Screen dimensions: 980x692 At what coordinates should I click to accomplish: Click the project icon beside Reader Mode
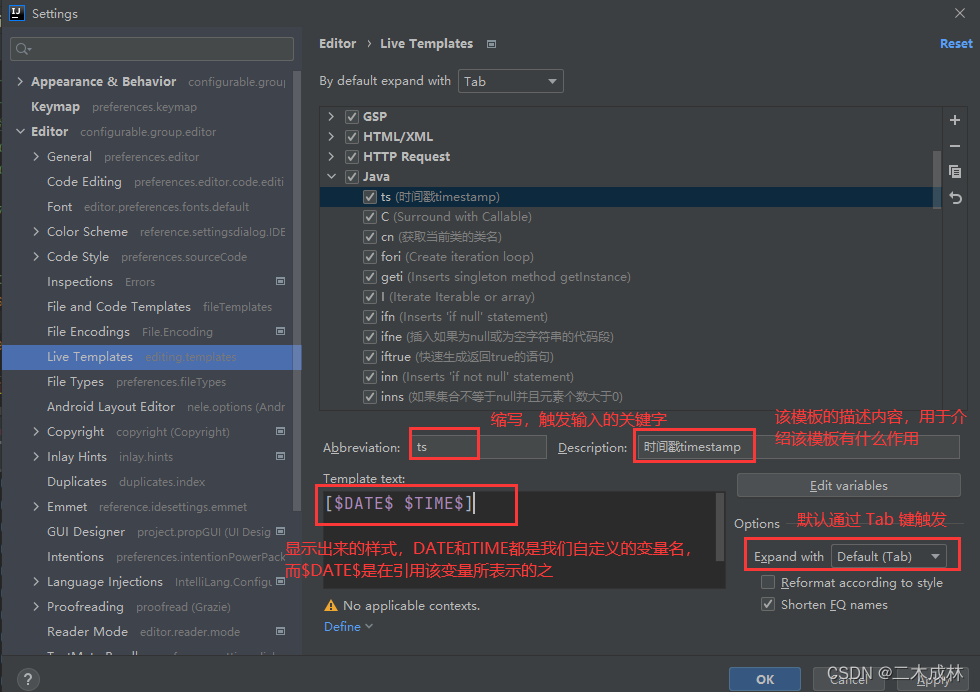281,631
